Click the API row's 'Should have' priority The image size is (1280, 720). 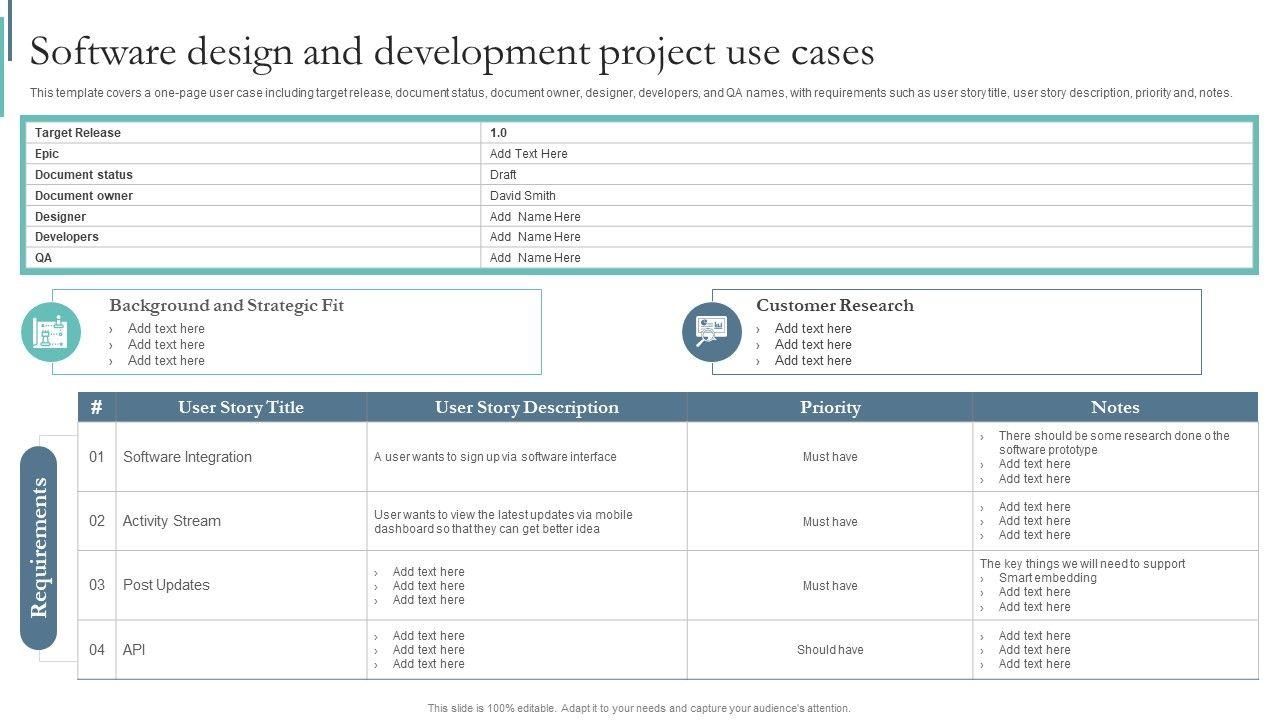[x=830, y=650]
